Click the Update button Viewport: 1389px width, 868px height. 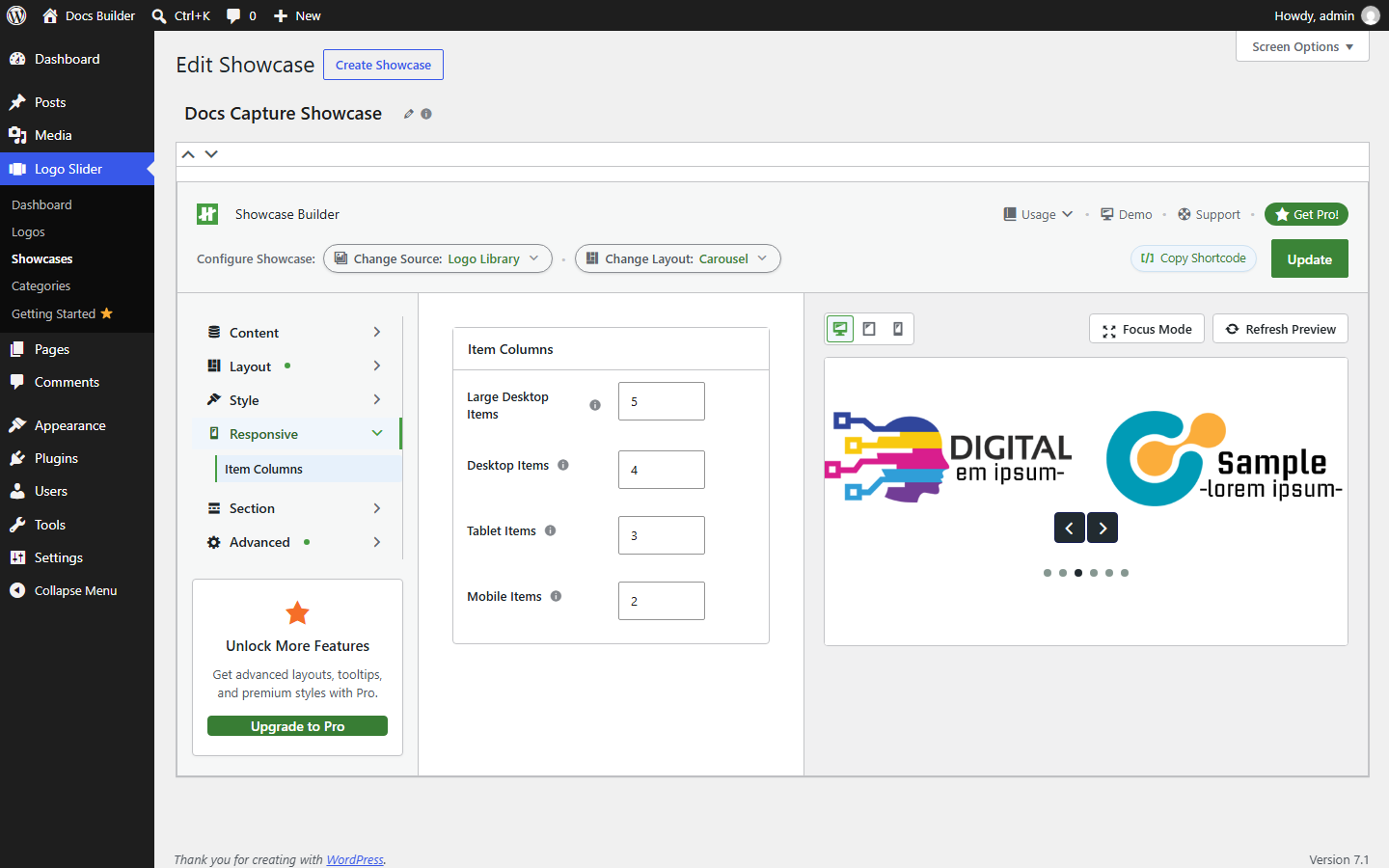tap(1310, 258)
